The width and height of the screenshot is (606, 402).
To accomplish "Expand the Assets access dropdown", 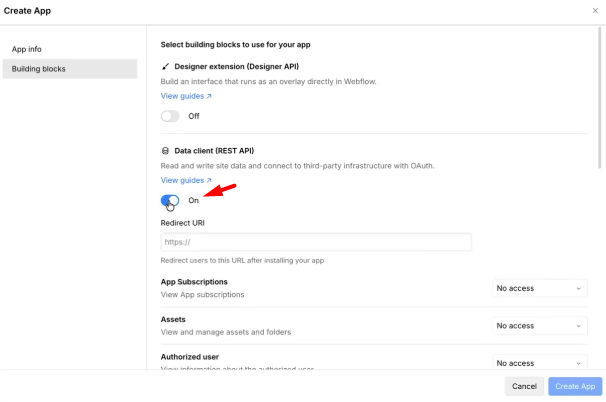I will 540,326.
